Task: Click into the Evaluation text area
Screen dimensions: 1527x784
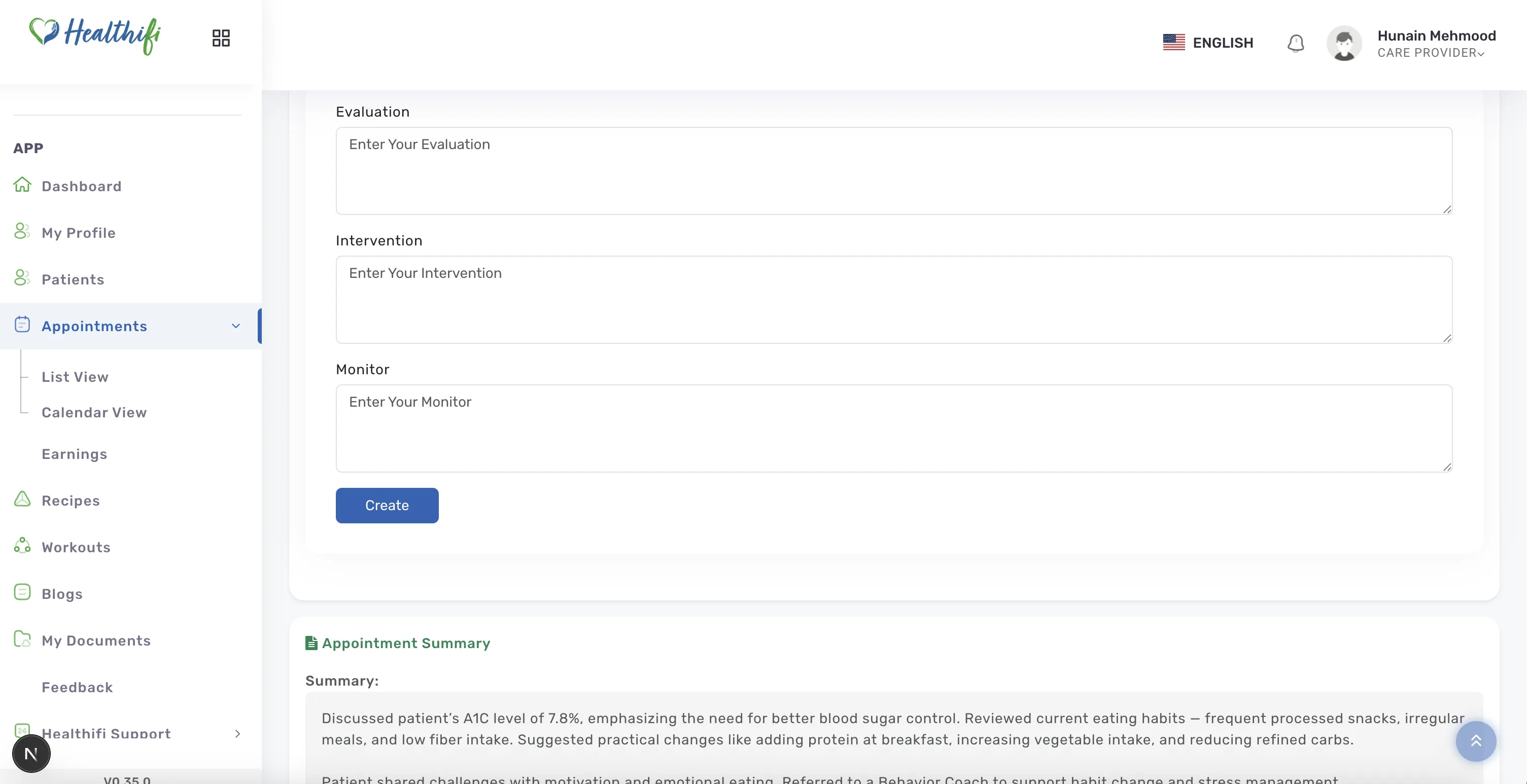Action: pos(894,171)
